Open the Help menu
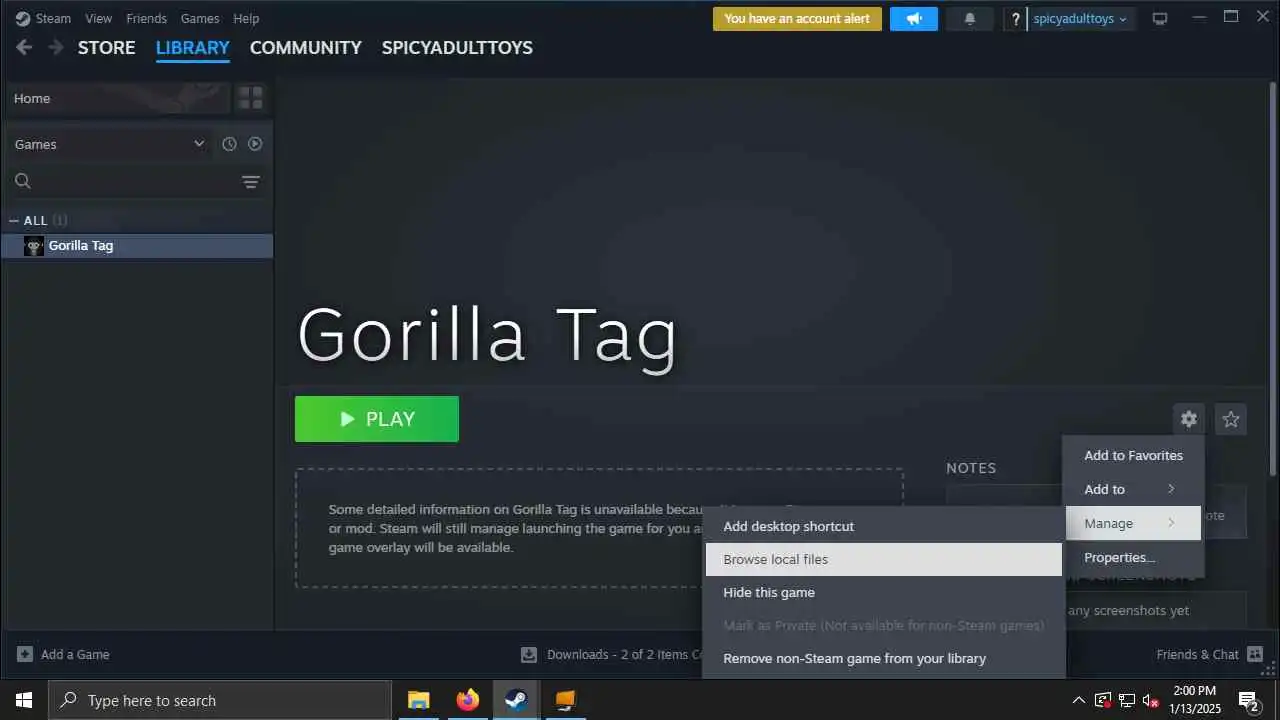Image resolution: width=1280 pixels, height=720 pixels. pyautogui.click(x=246, y=18)
